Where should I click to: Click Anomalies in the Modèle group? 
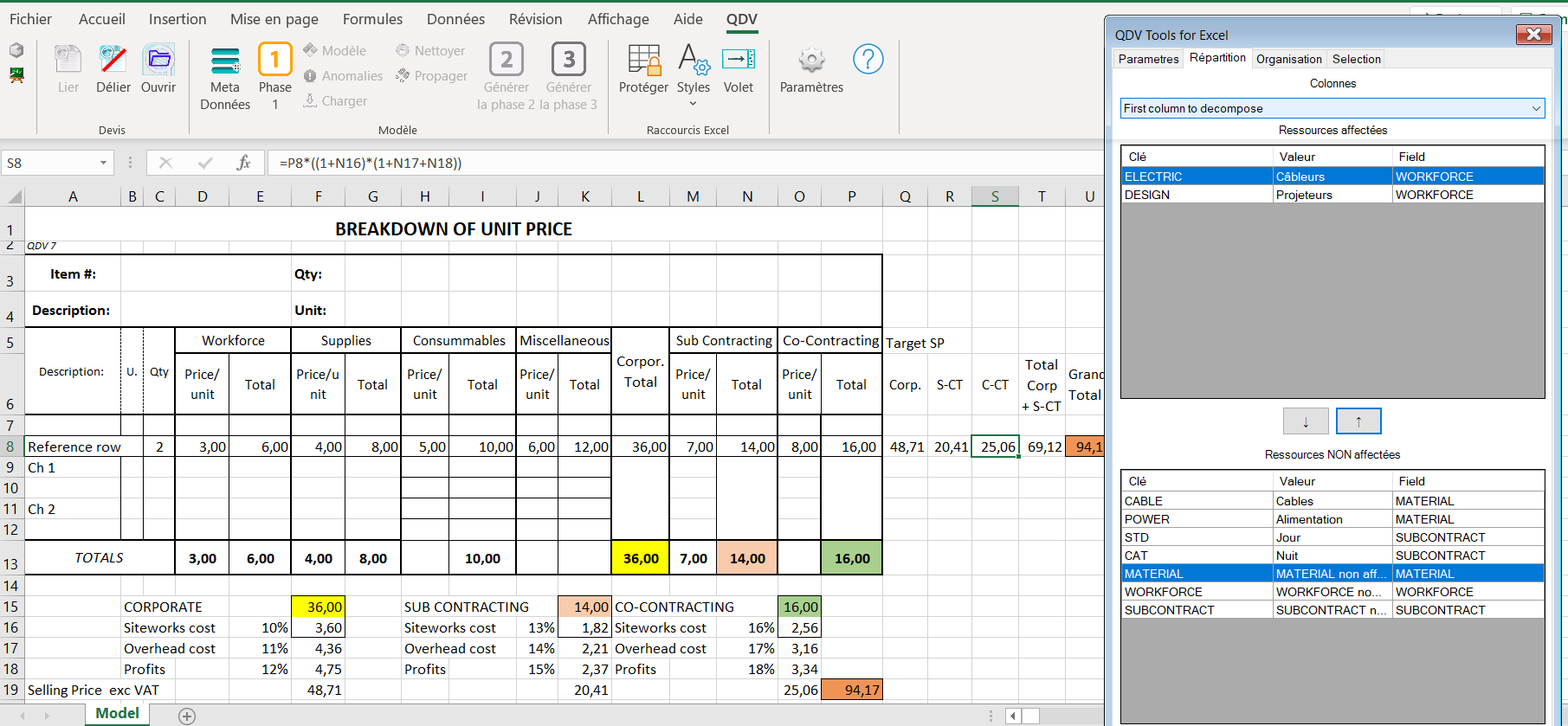click(343, 76)
